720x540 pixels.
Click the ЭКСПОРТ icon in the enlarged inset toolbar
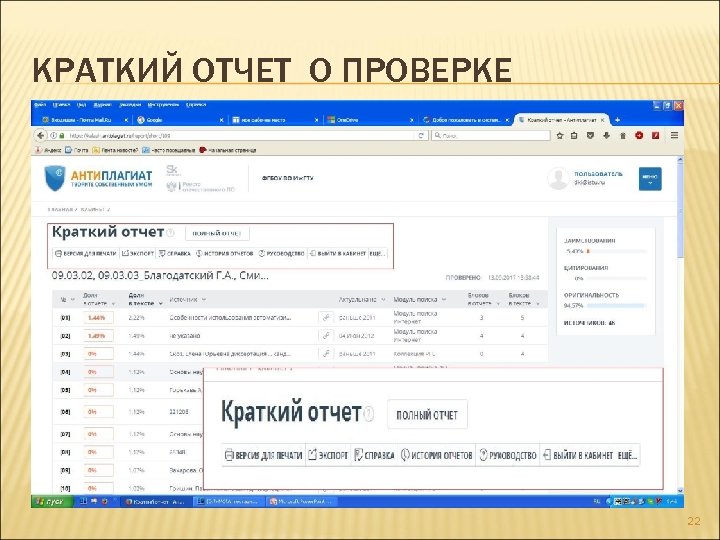[x=313, y=455]
